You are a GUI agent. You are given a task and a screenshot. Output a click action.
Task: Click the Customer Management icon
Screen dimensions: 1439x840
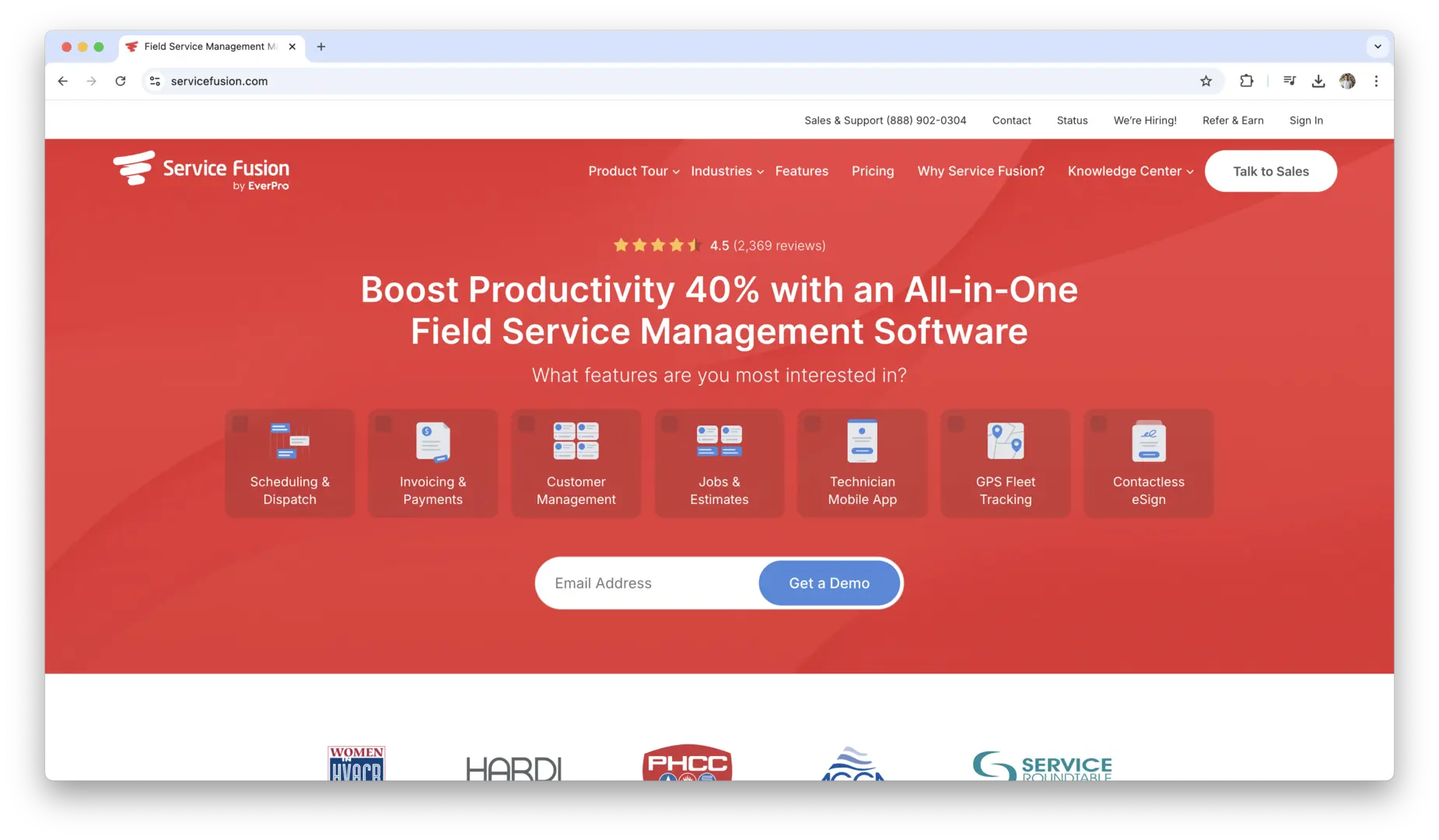click(x=576, y=441)
